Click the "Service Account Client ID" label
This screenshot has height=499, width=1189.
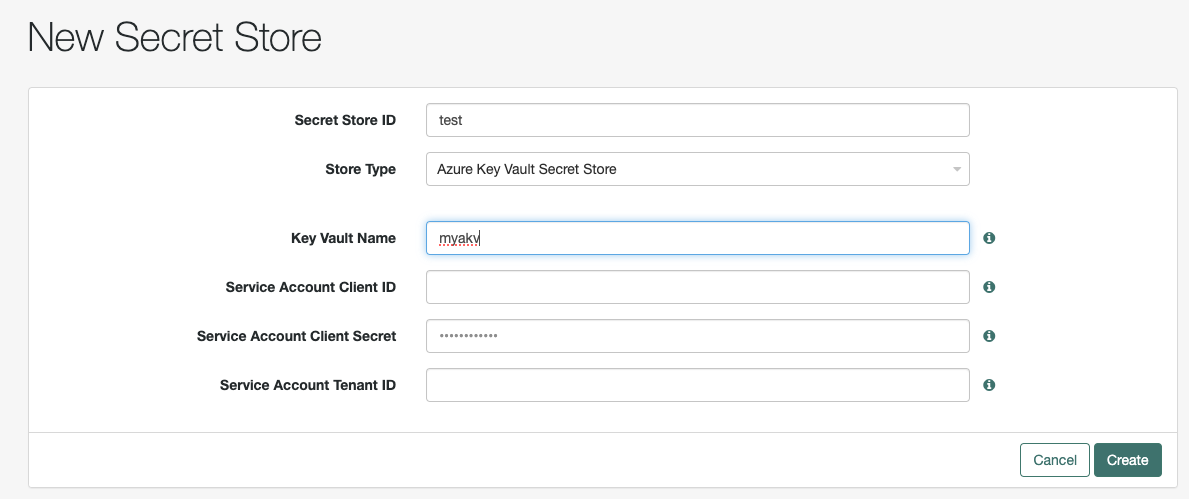point(311,287)
